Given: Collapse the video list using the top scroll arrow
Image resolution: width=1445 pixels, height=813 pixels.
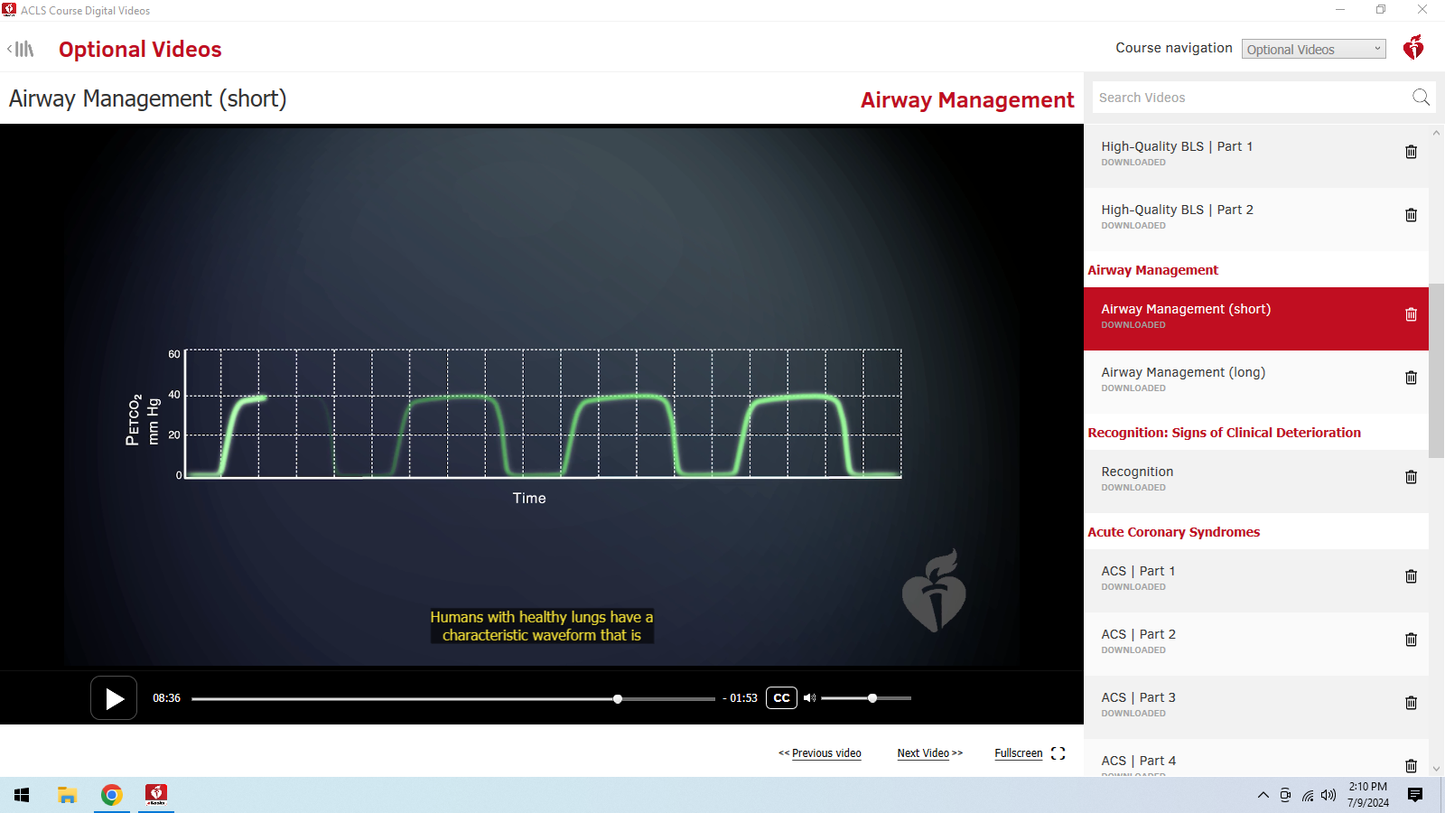Looking at the screenshot, I should point(1436,131).
